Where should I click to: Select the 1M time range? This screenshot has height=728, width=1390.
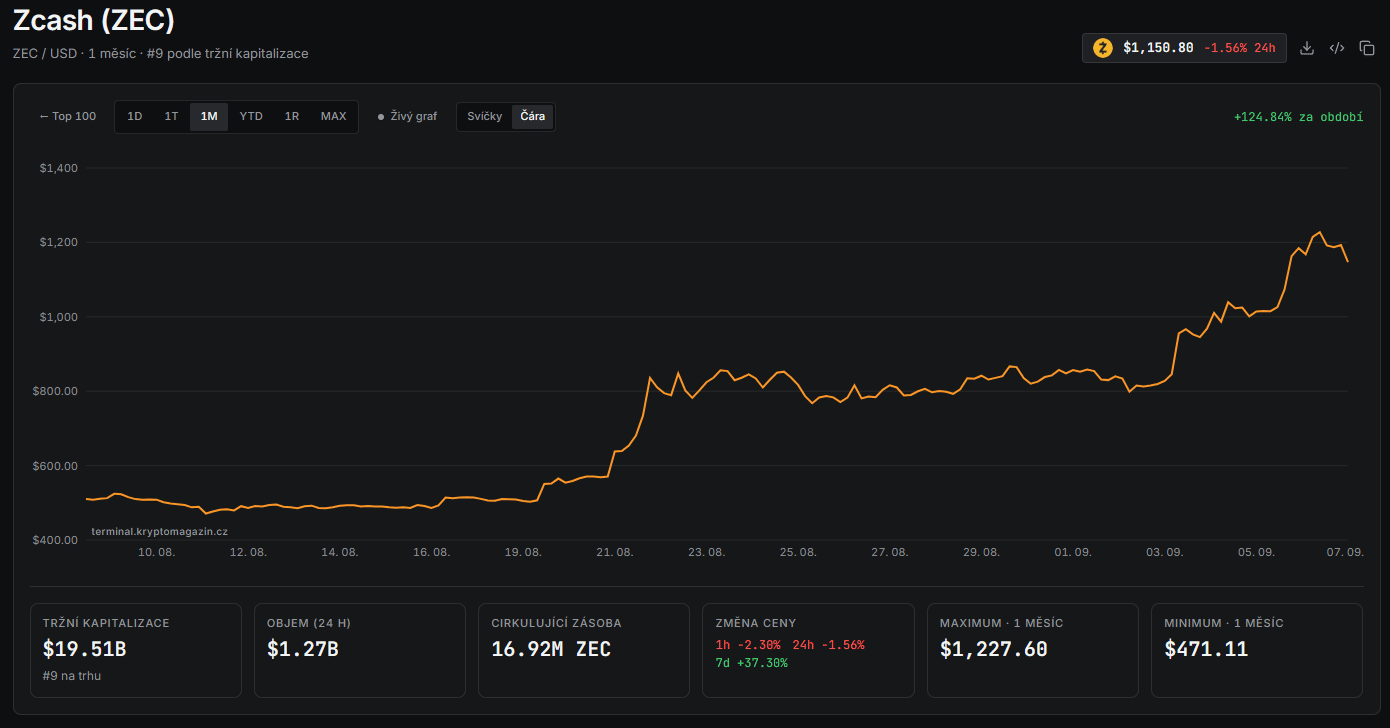pos(209,116)
